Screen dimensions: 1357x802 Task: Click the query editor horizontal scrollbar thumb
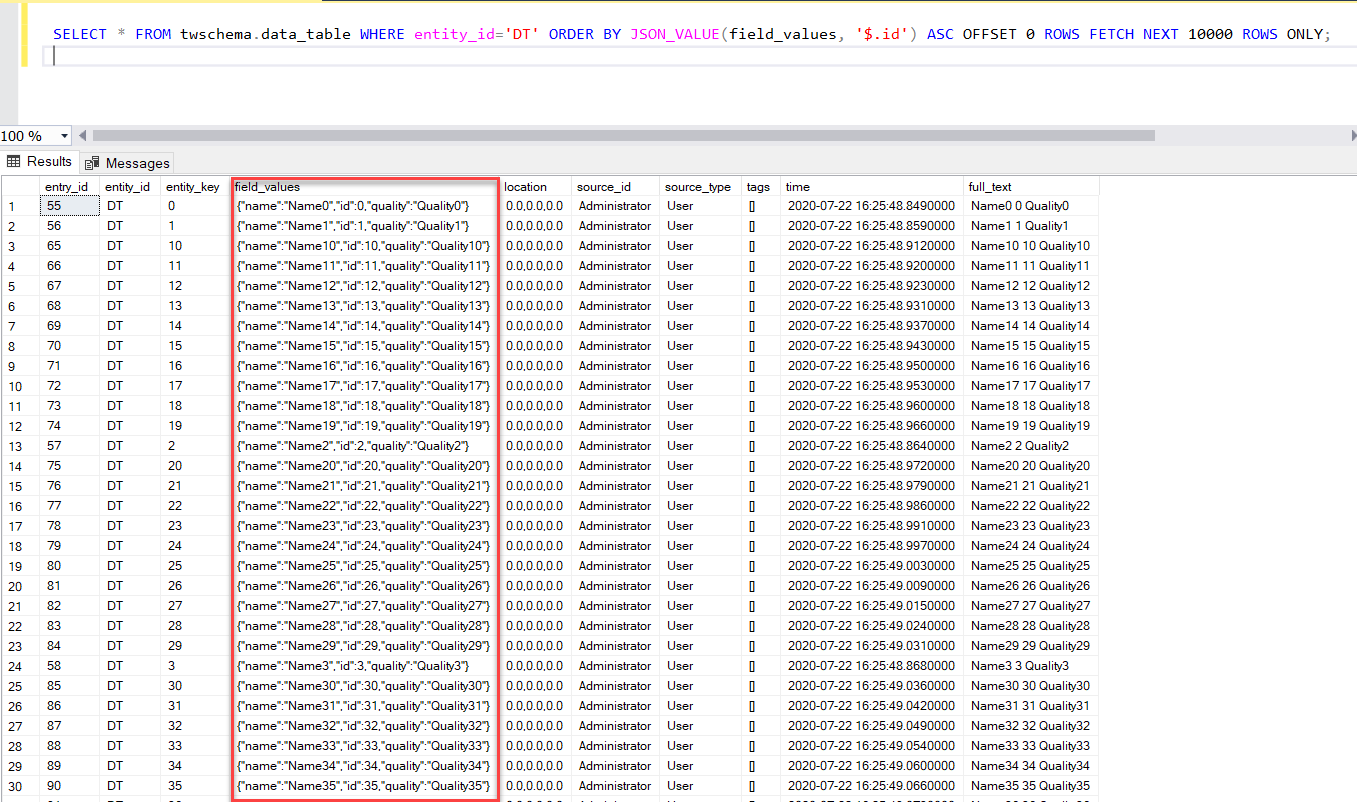point(623,136)
